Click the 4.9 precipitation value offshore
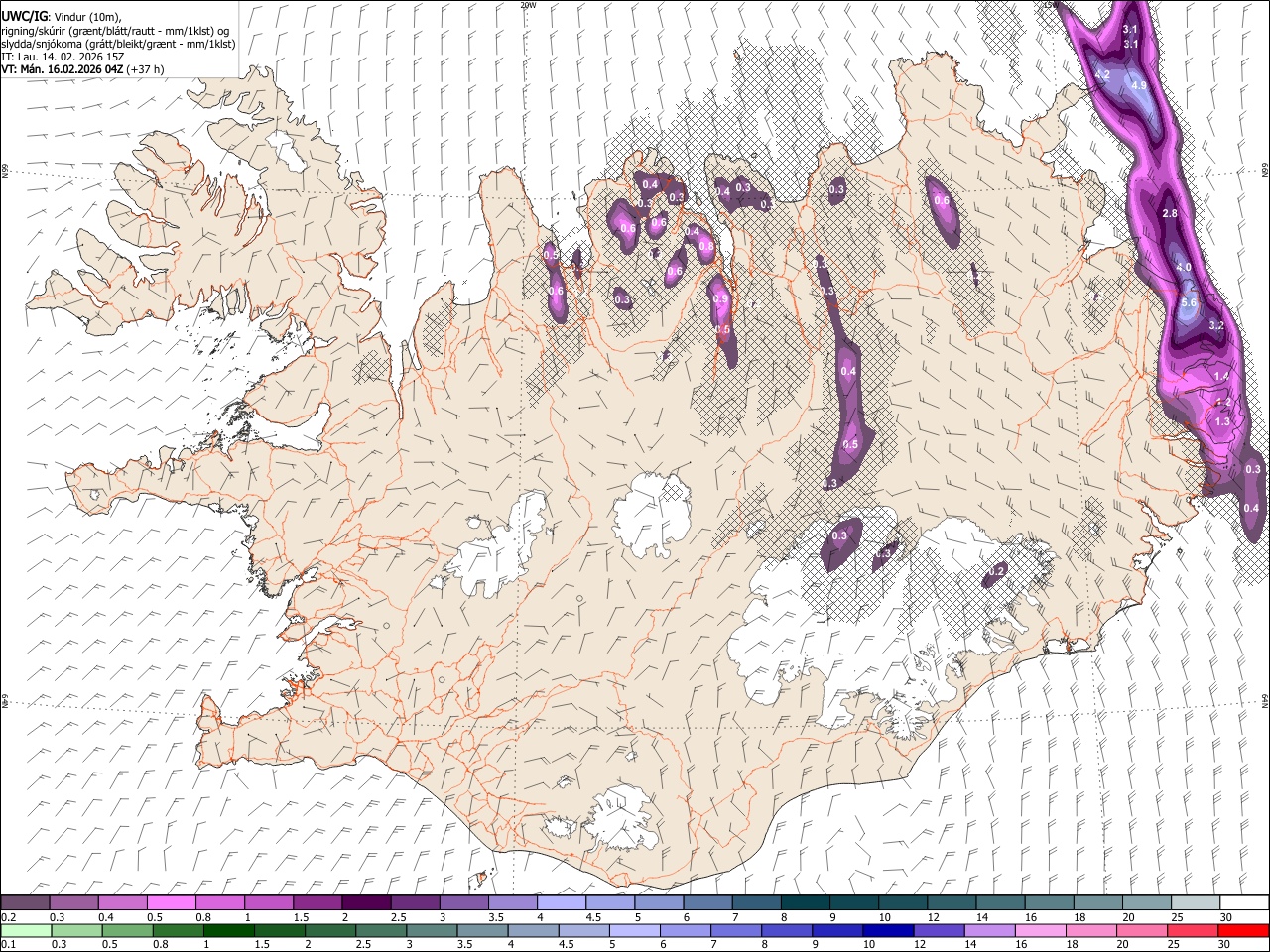This screenshot has width=1270, height=952. point(1139,86)
